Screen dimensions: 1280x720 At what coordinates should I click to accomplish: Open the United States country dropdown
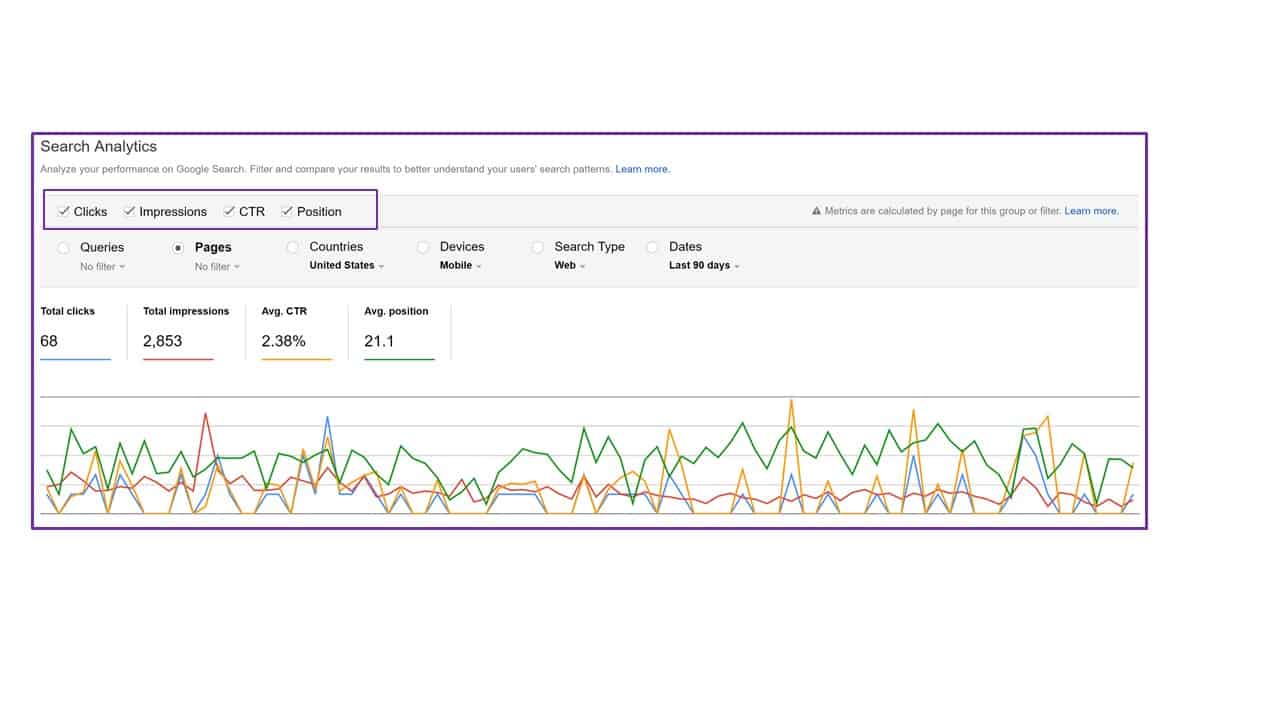[346, 266]
